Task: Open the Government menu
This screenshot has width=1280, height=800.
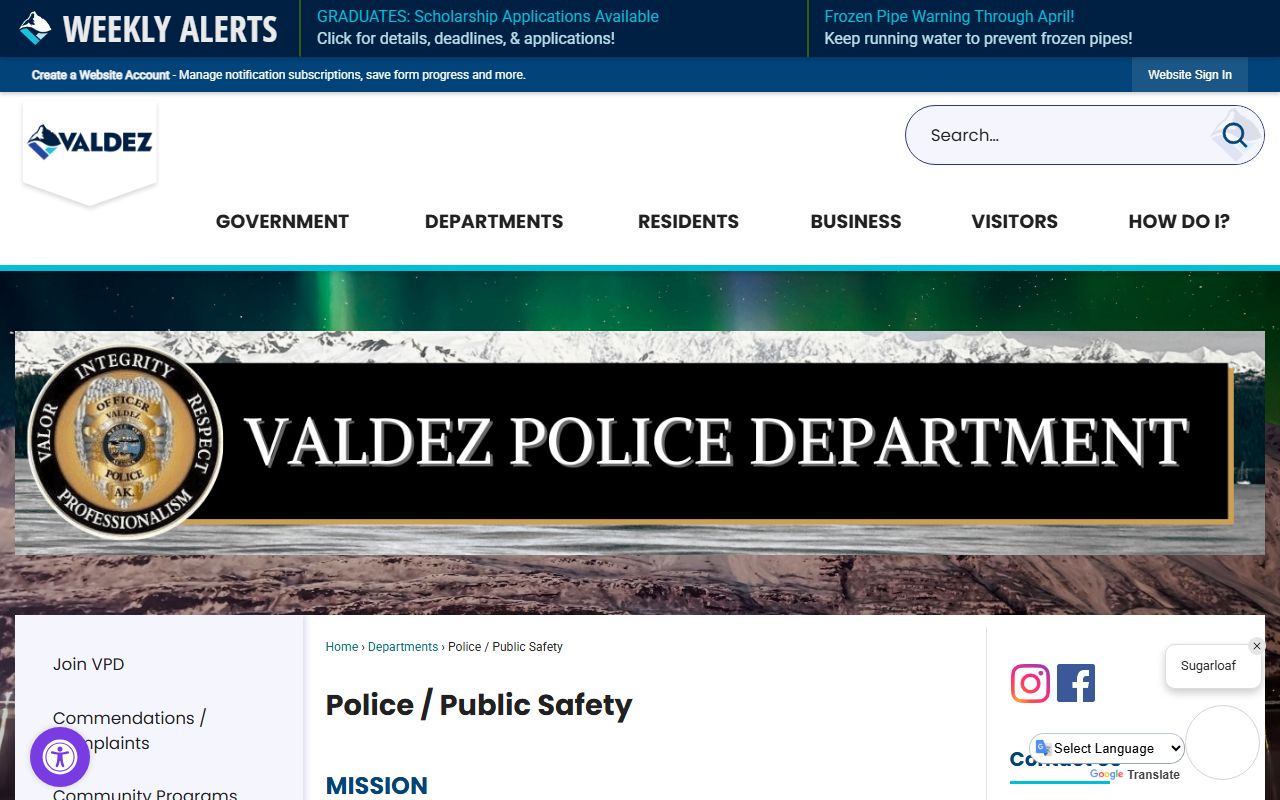Action: coord(282,222)
